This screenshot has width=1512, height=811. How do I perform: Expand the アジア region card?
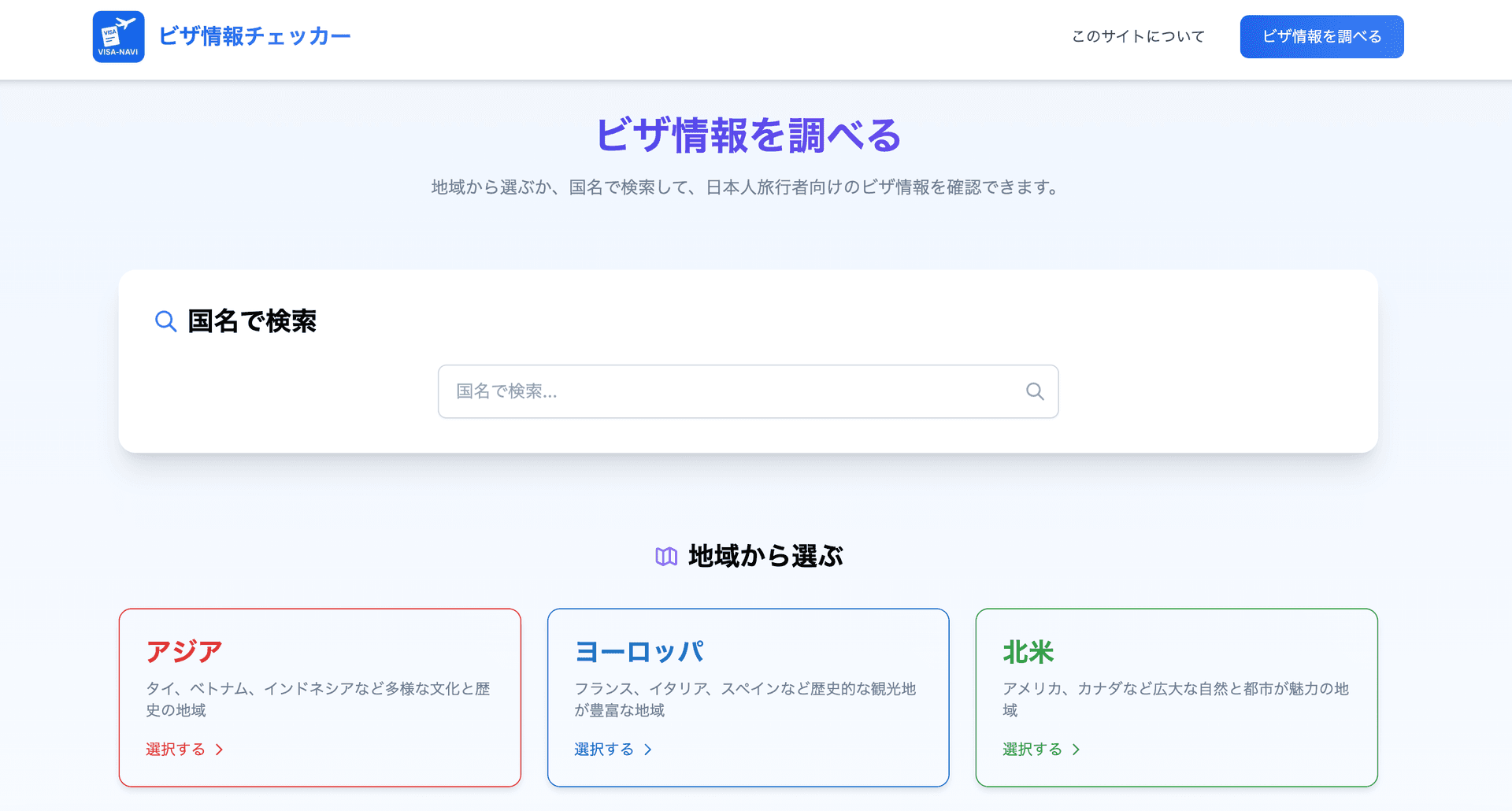pos(320,698)
